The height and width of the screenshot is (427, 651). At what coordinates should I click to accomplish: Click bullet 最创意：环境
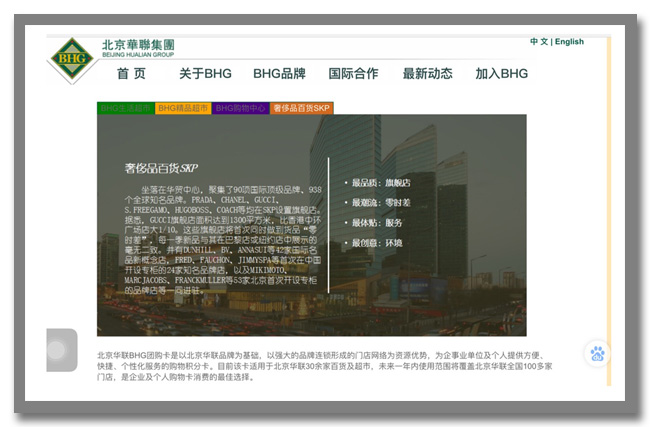coord(377,243)
